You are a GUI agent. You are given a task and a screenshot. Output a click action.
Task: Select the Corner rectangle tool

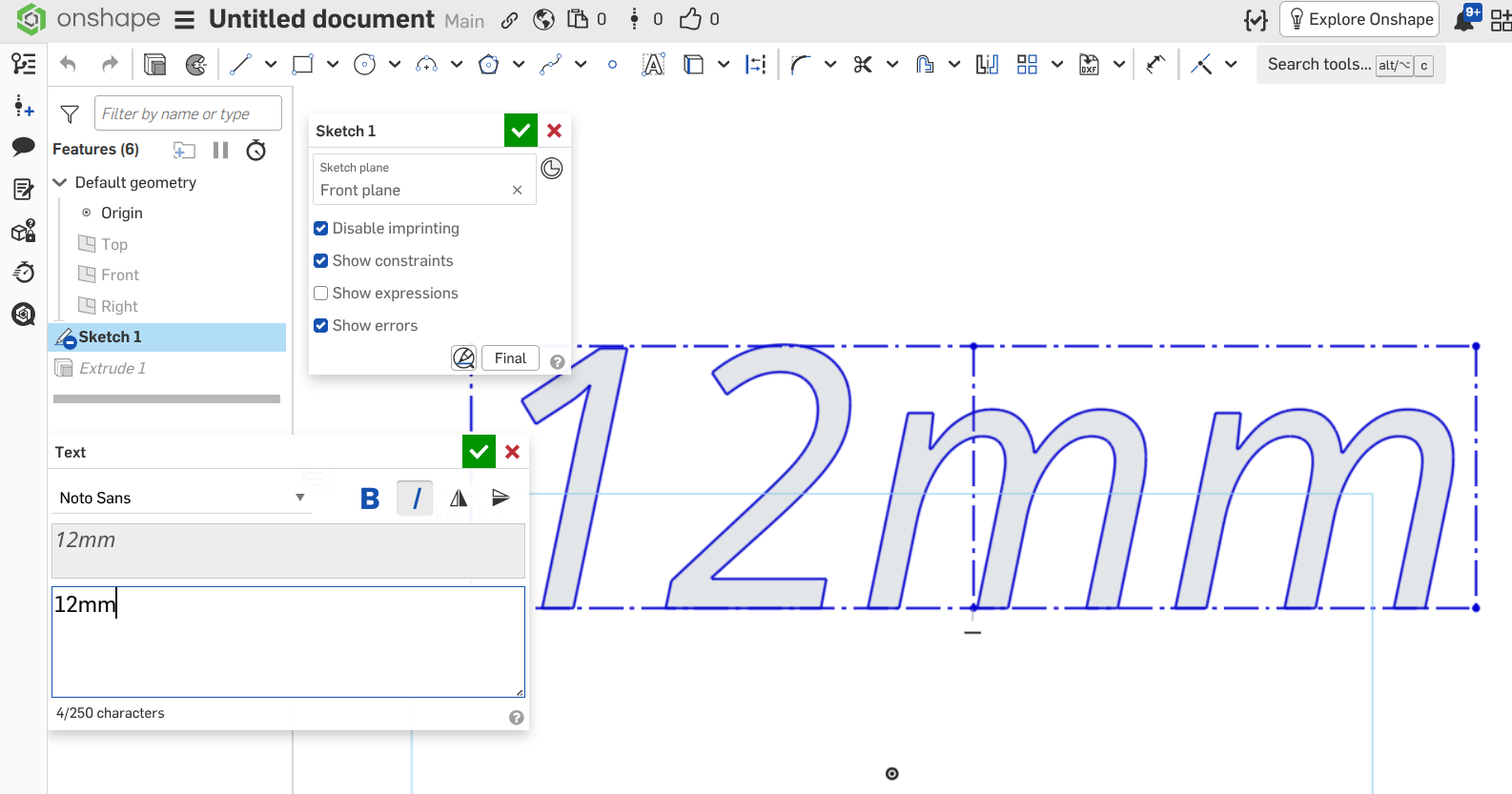click(x=302, y=64)
